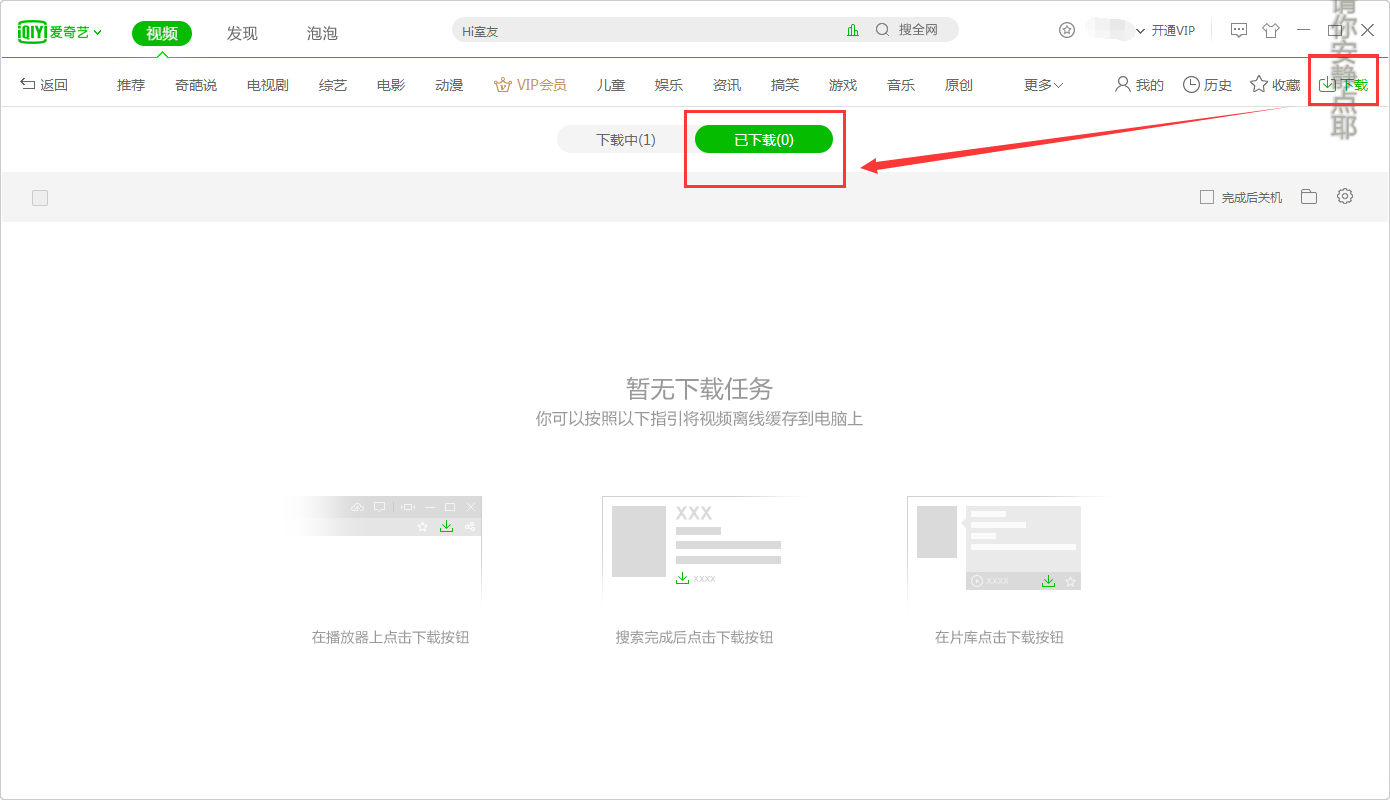Select the 电视剧 category in navigation
Image resolution: width=1390 pixels, height=800 pixels.
point(267,85)
